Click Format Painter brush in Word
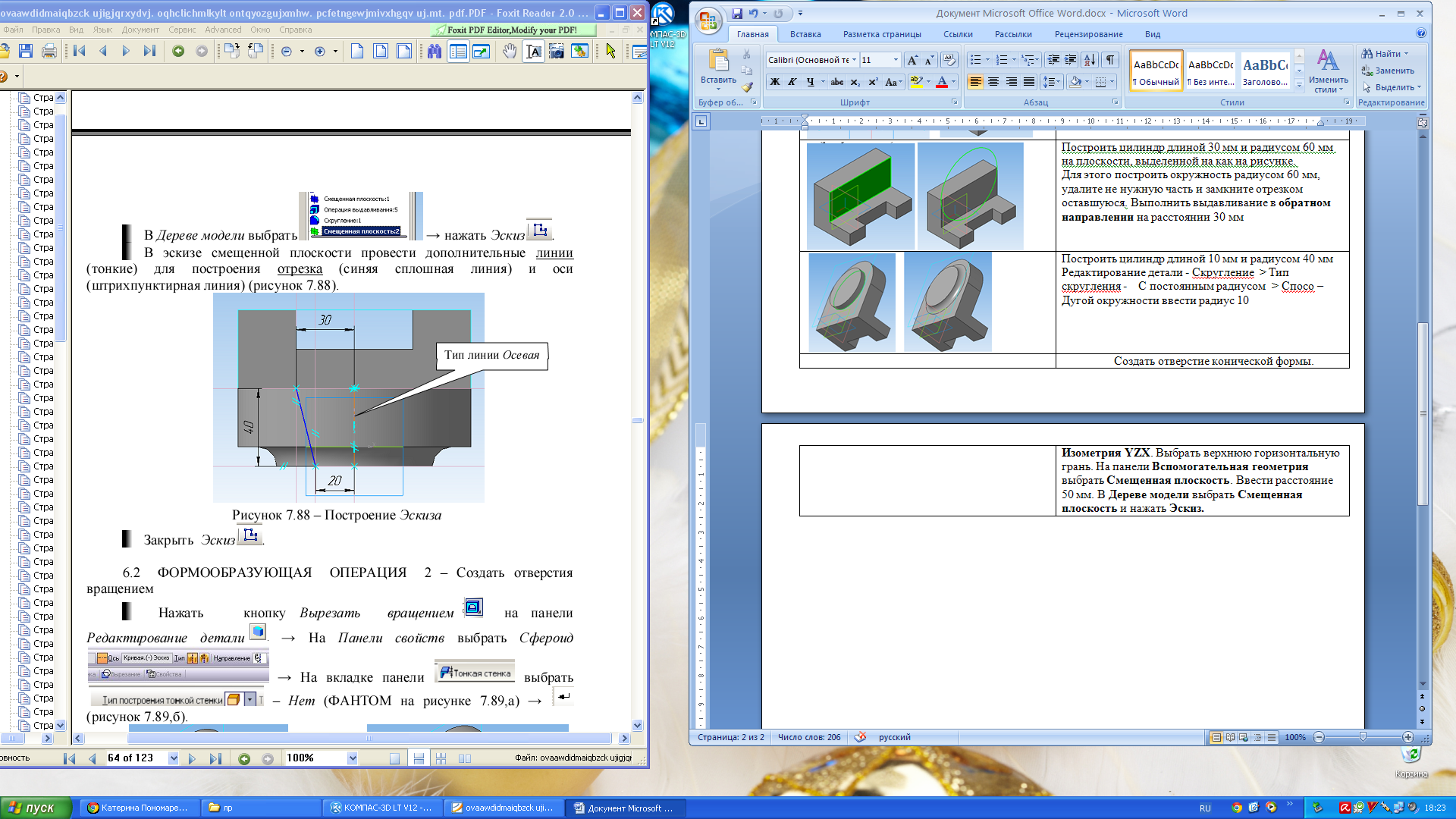Screen dimensions: 1456x819 747,87
